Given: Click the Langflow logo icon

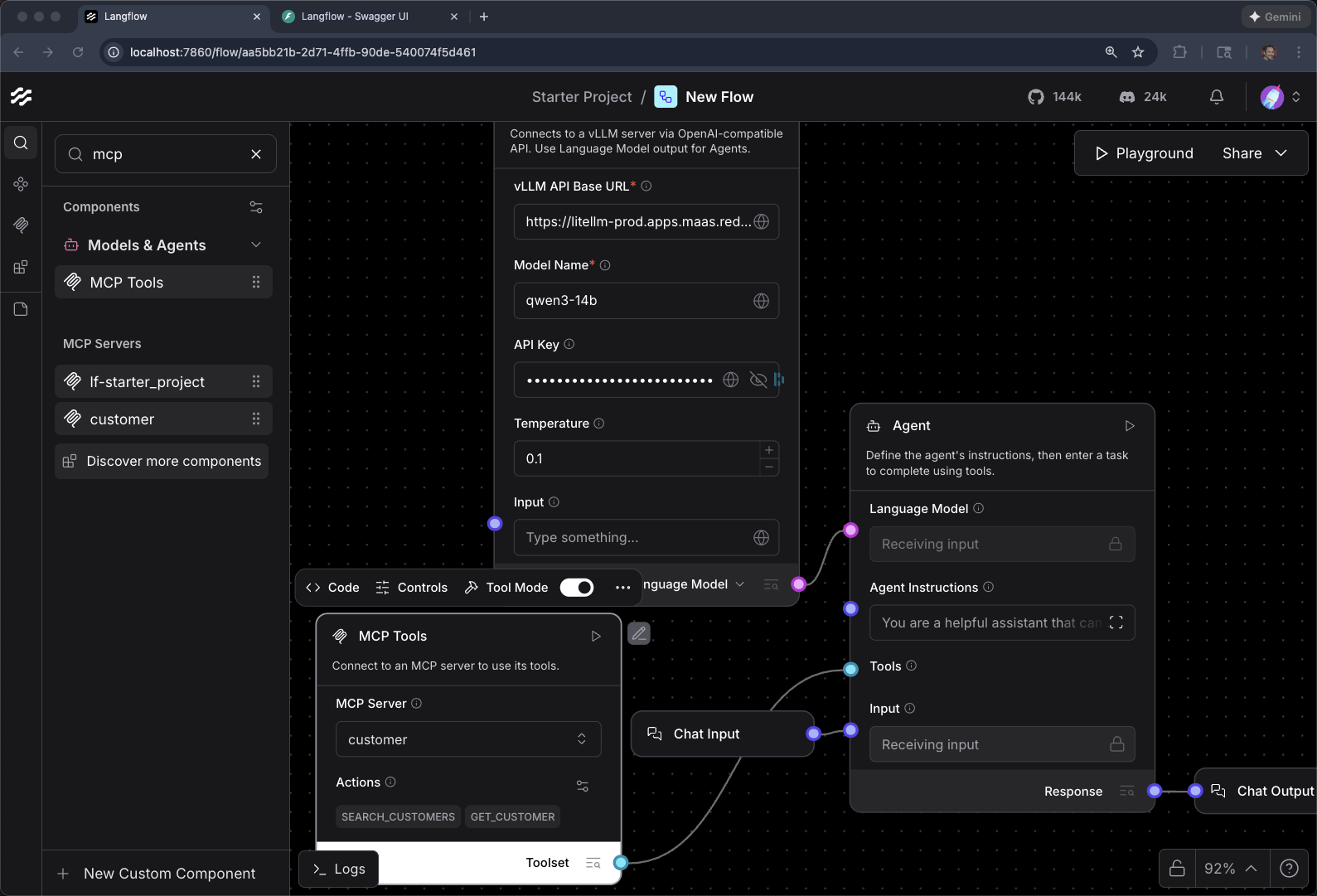Looking at the screenshot, I should pyautogui.click(x=21, y=97).
